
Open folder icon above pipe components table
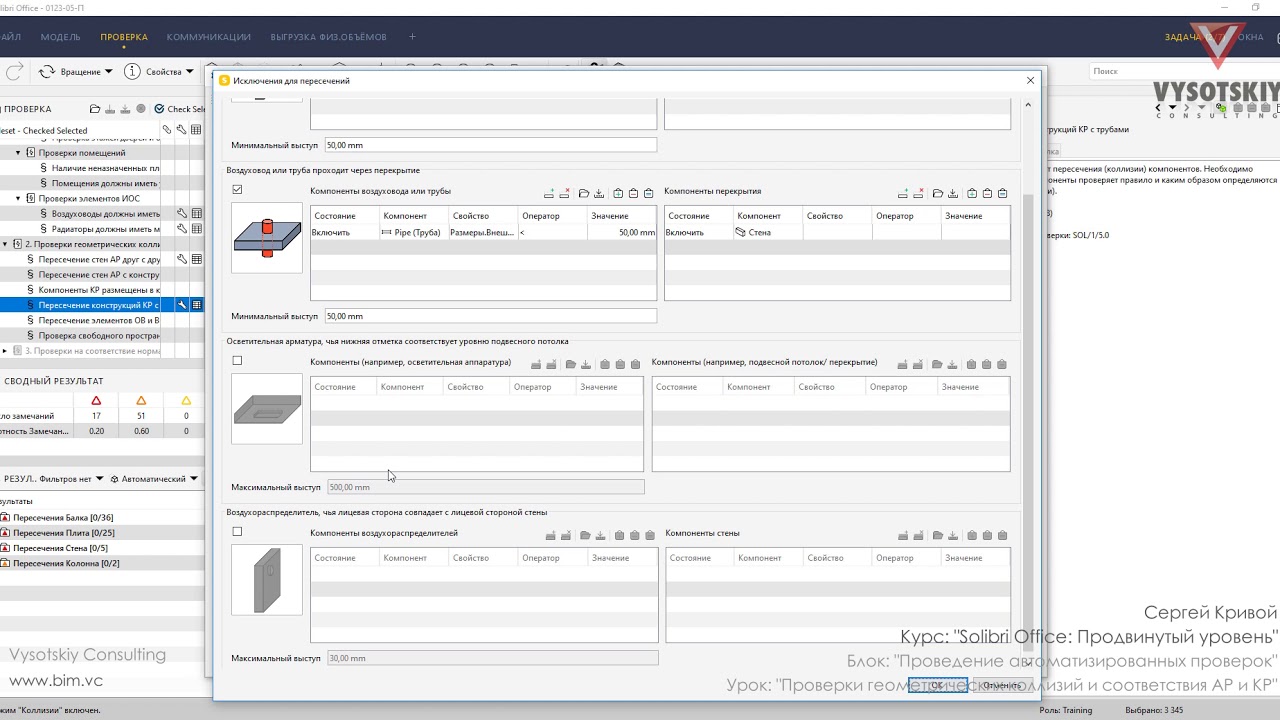tap(584, 193)
